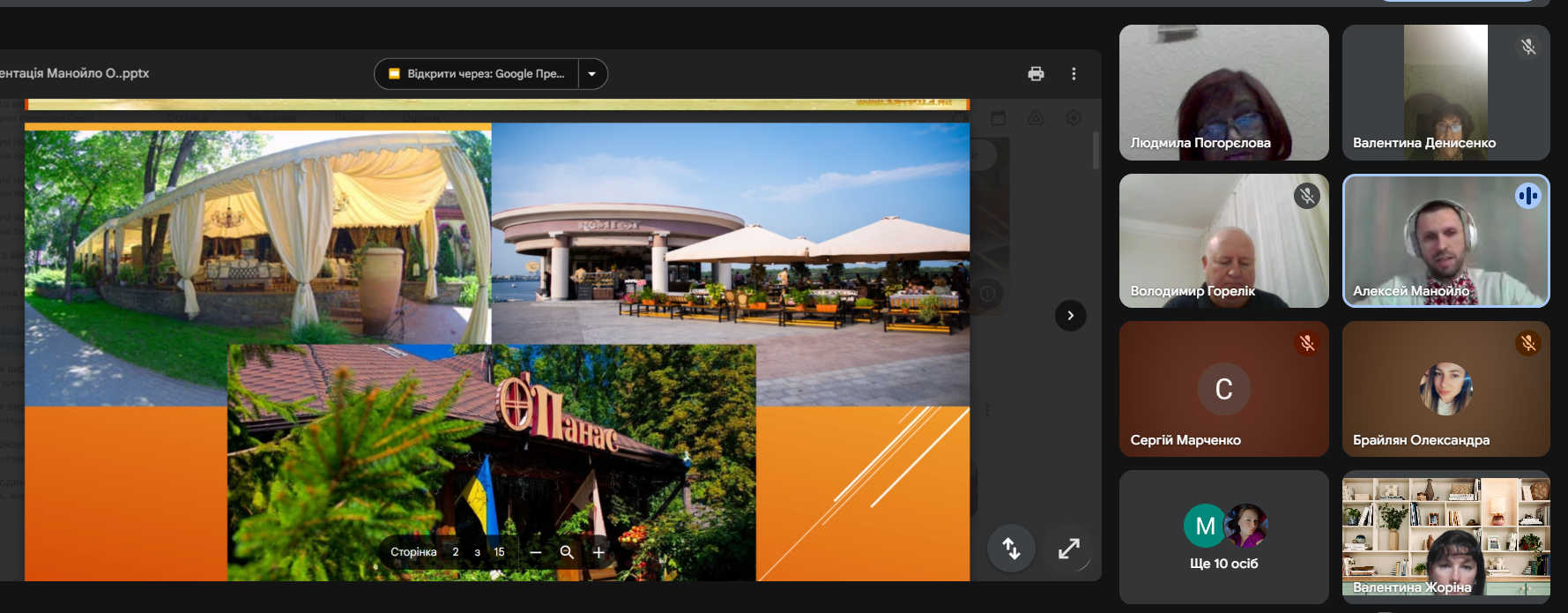The height and width of the screenshot is (613, 1568).
Task: Open file with Google Презентації button
Action: point(477,74)
